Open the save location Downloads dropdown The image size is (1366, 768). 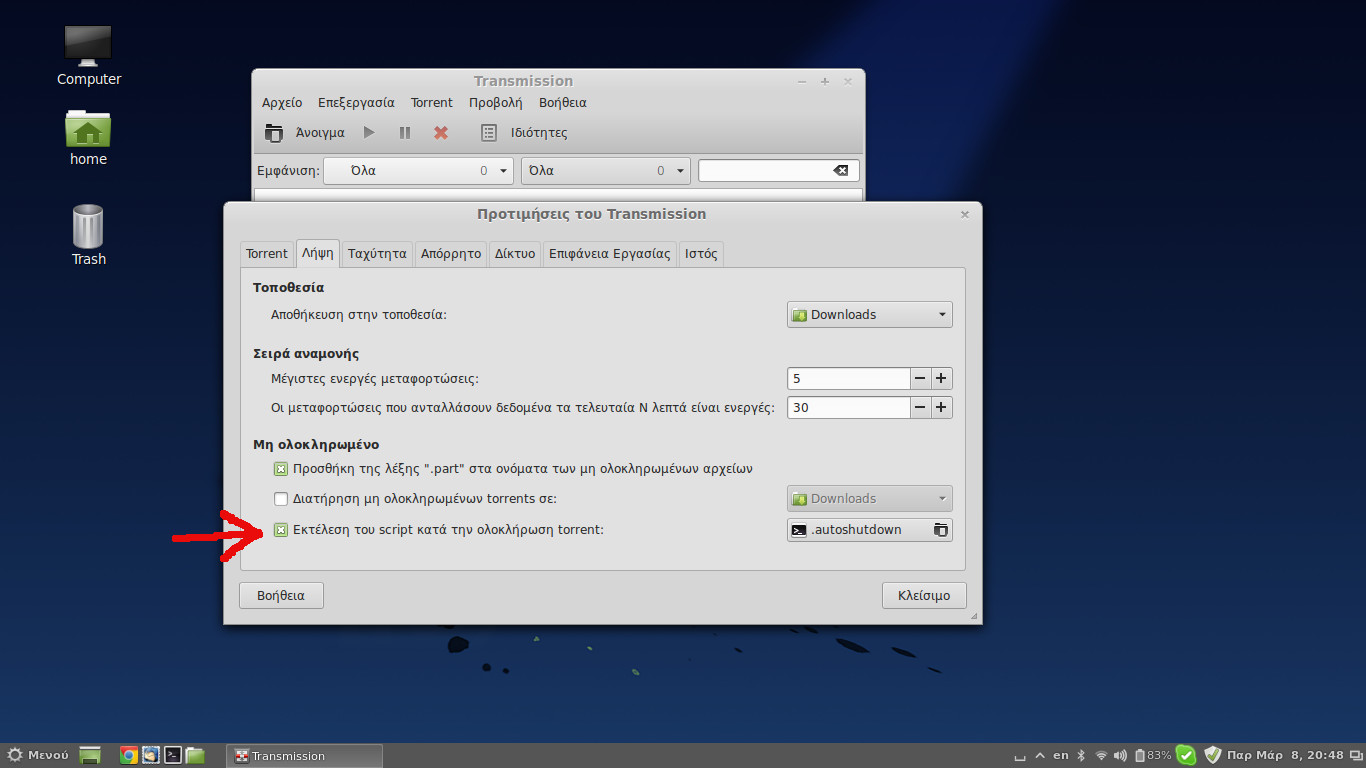870,314
